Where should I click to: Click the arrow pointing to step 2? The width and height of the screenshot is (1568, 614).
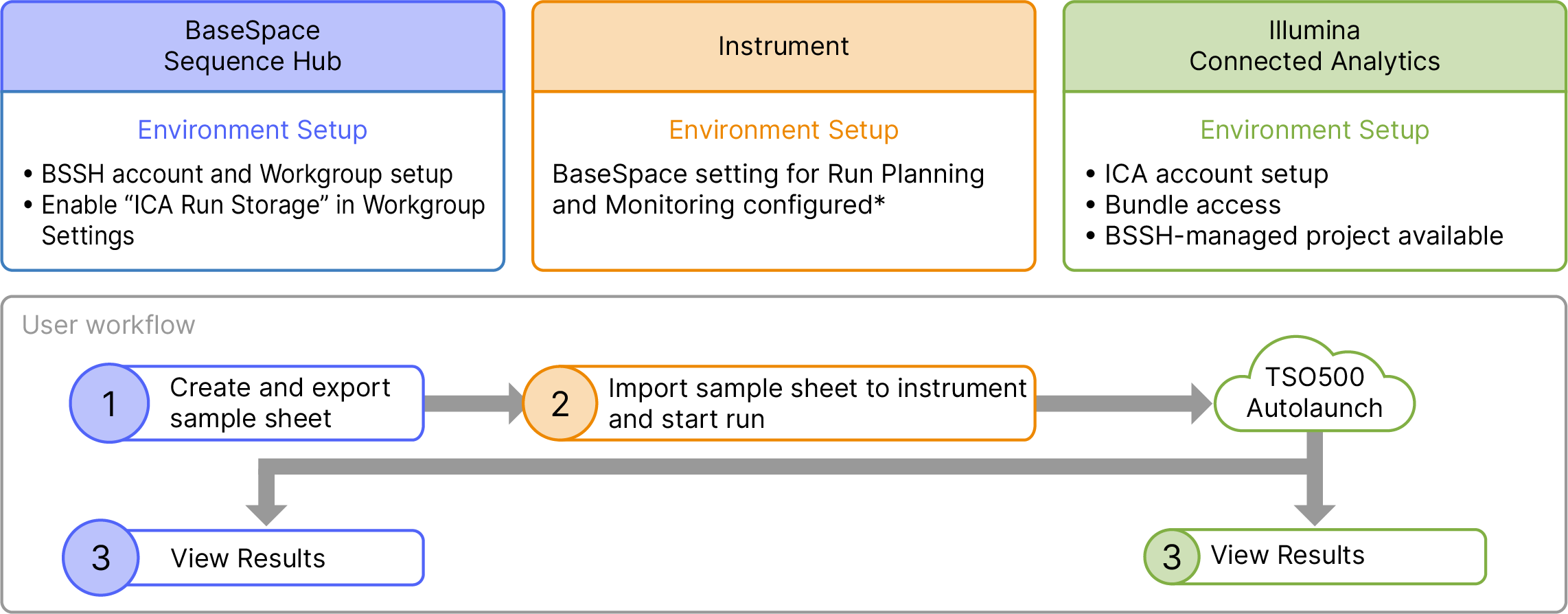474,403
